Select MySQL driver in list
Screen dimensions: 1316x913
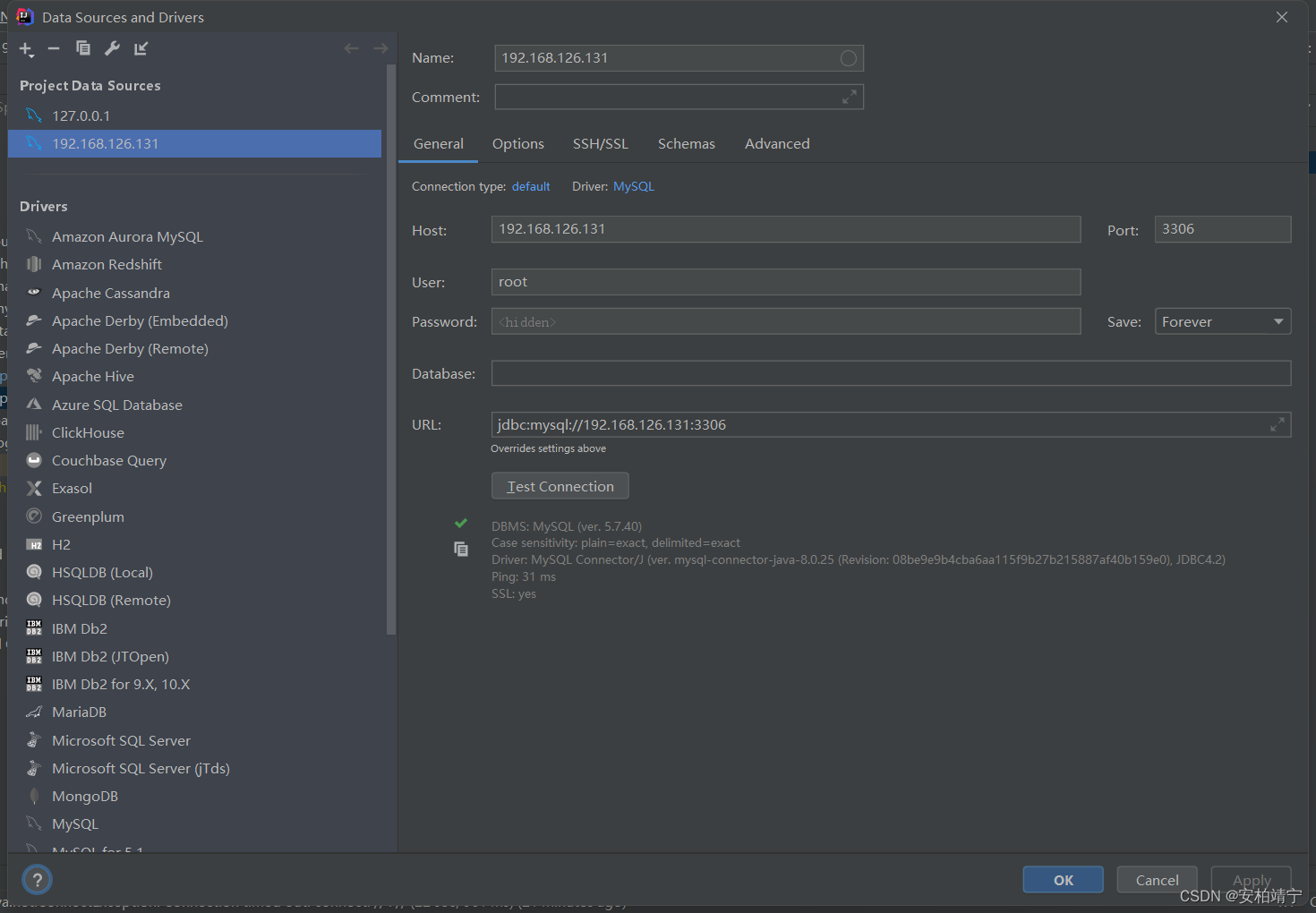pyautogui.click(x=195, y=823)
